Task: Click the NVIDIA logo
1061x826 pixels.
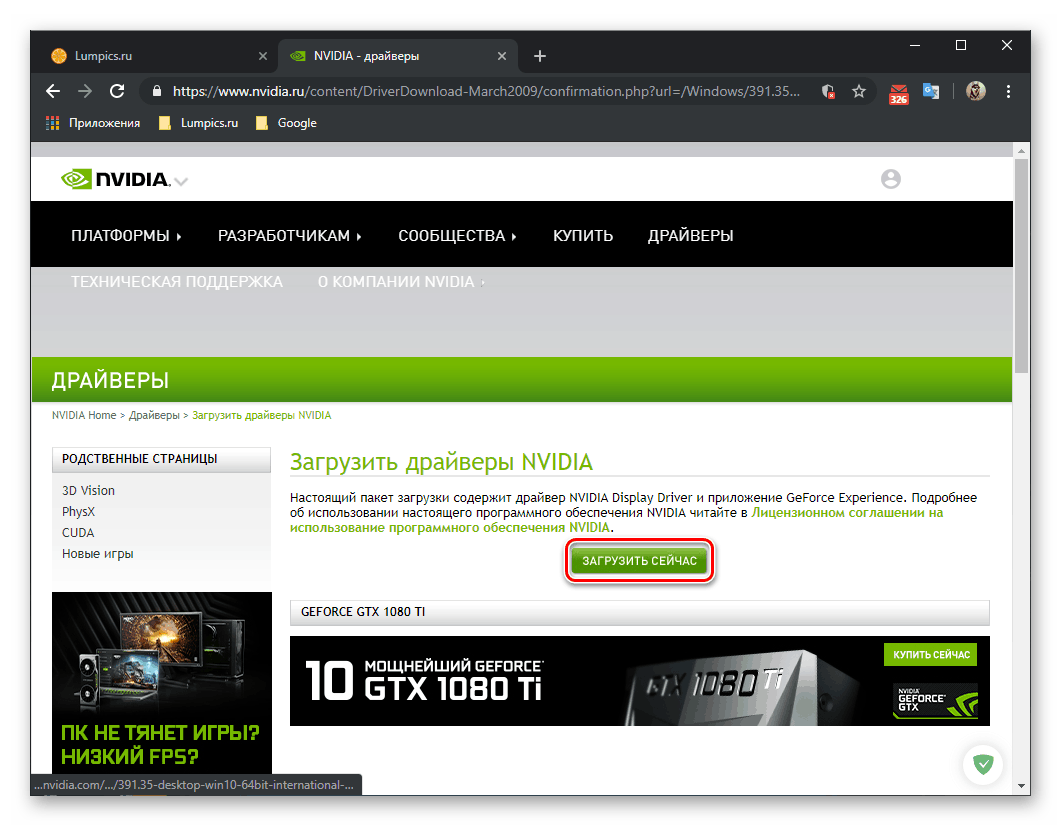Action: (x=114, y=179)
